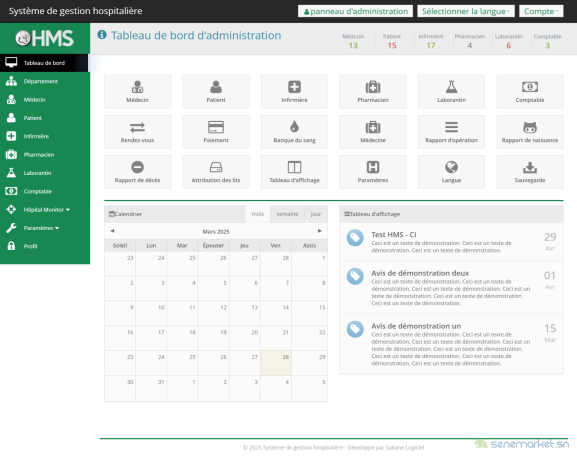The width and height of the screenshot is (577, 460).
Task: Click the Pharmacien sidebar medkit icon
Action: (11, 155)
